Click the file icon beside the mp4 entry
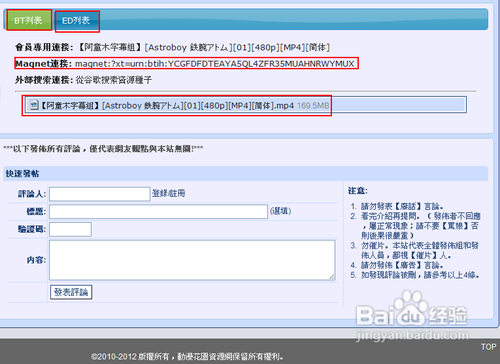This screenshot has height=364, width=500. (34, 105)
